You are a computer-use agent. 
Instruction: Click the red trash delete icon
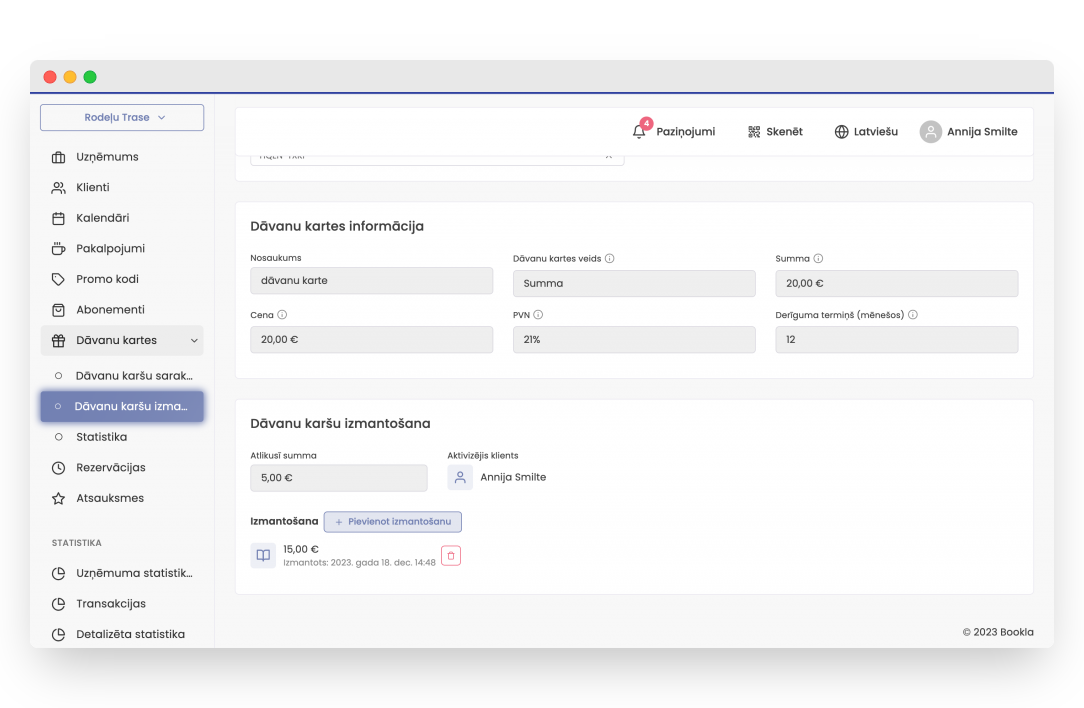tap(451, 556)
